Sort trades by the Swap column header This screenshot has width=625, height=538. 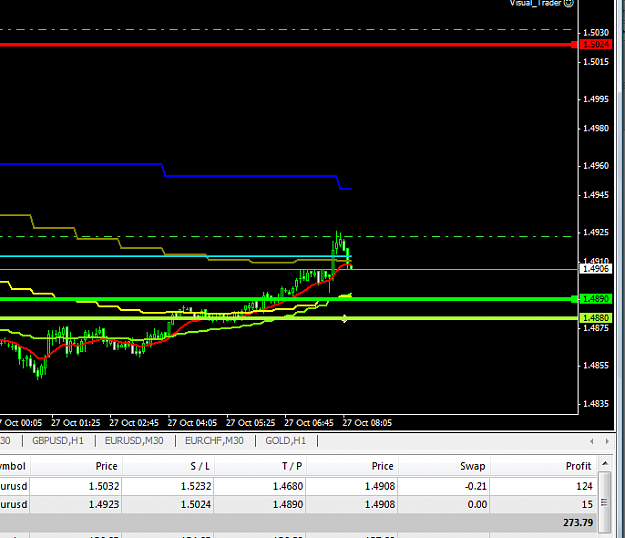pyautogui.click(x=444, y=466)
